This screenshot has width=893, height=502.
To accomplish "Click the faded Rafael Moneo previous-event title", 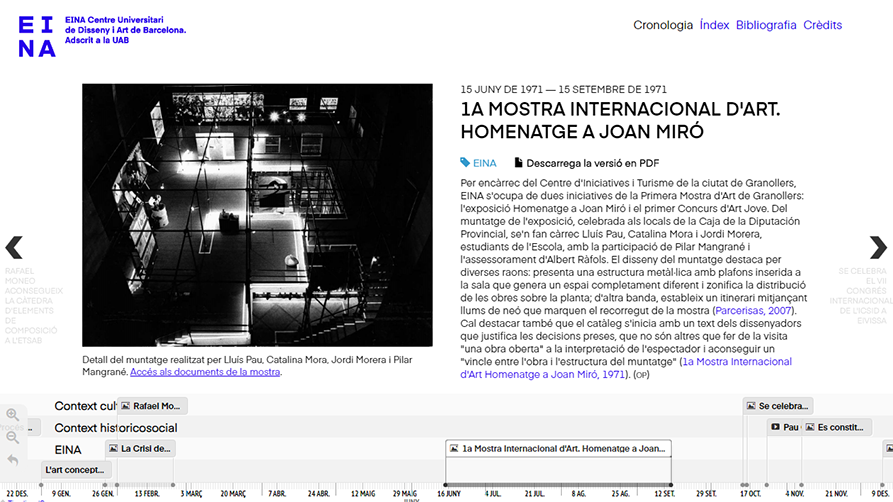I will (x=32, y=306).
